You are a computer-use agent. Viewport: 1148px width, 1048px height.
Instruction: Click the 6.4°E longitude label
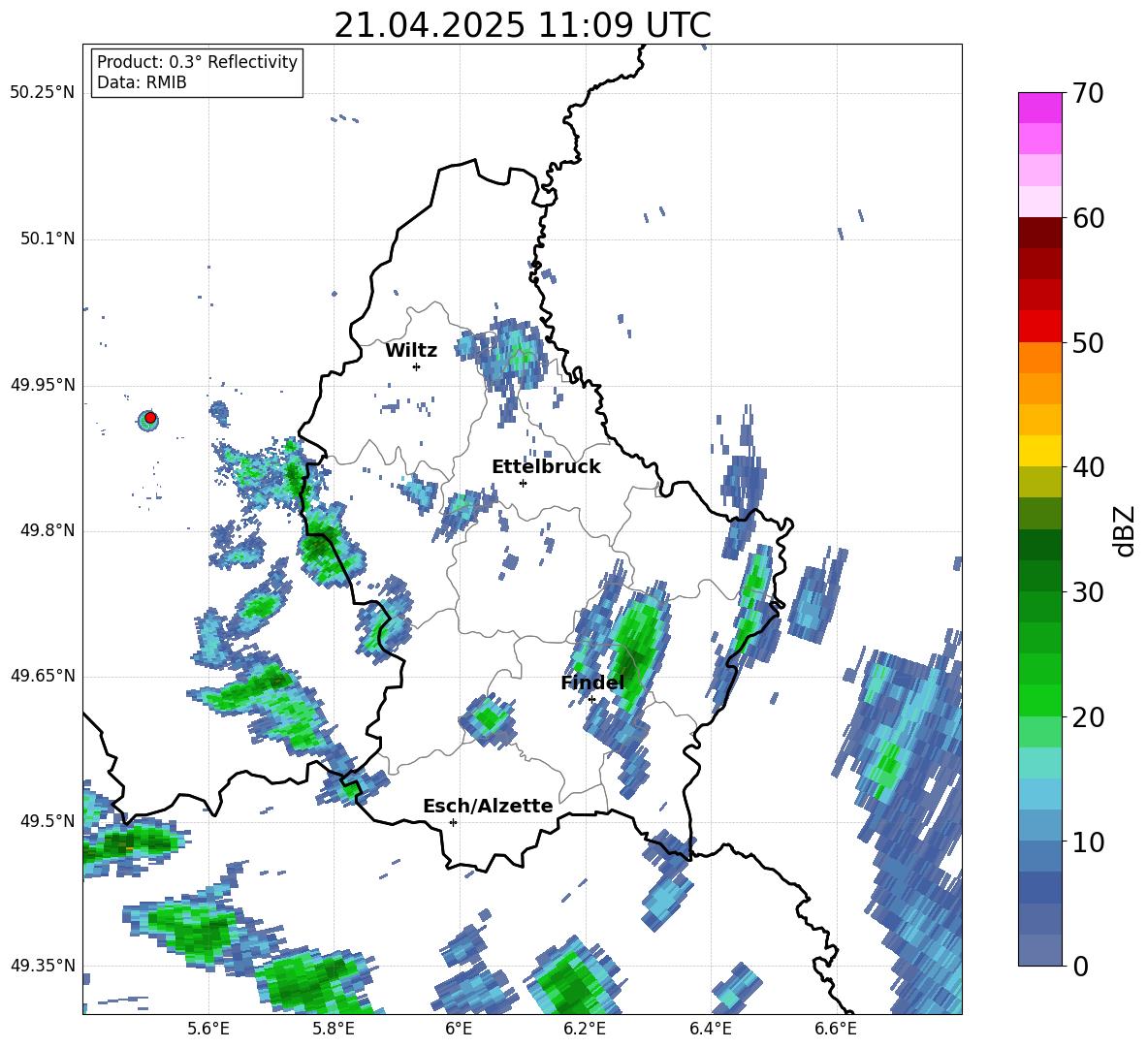tap(710, 1029)
